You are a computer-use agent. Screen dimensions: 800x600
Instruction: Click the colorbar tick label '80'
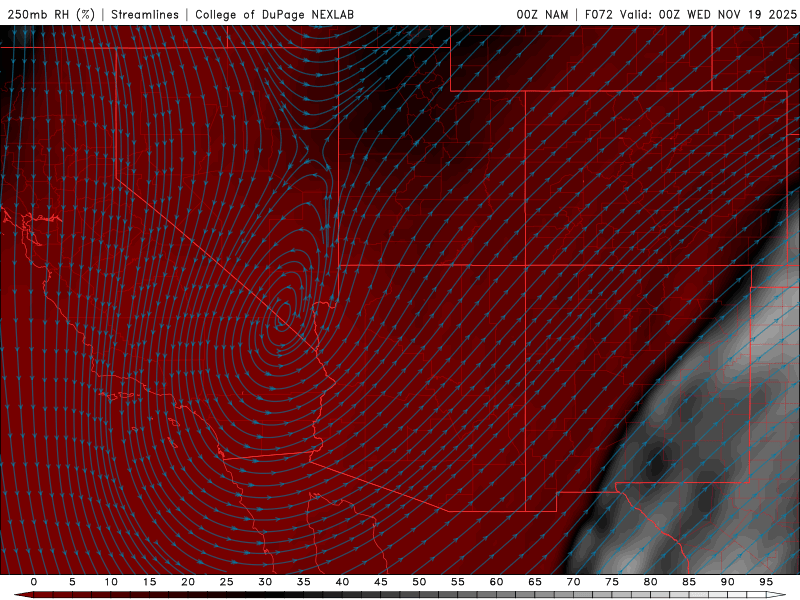(x=651, y=582)
